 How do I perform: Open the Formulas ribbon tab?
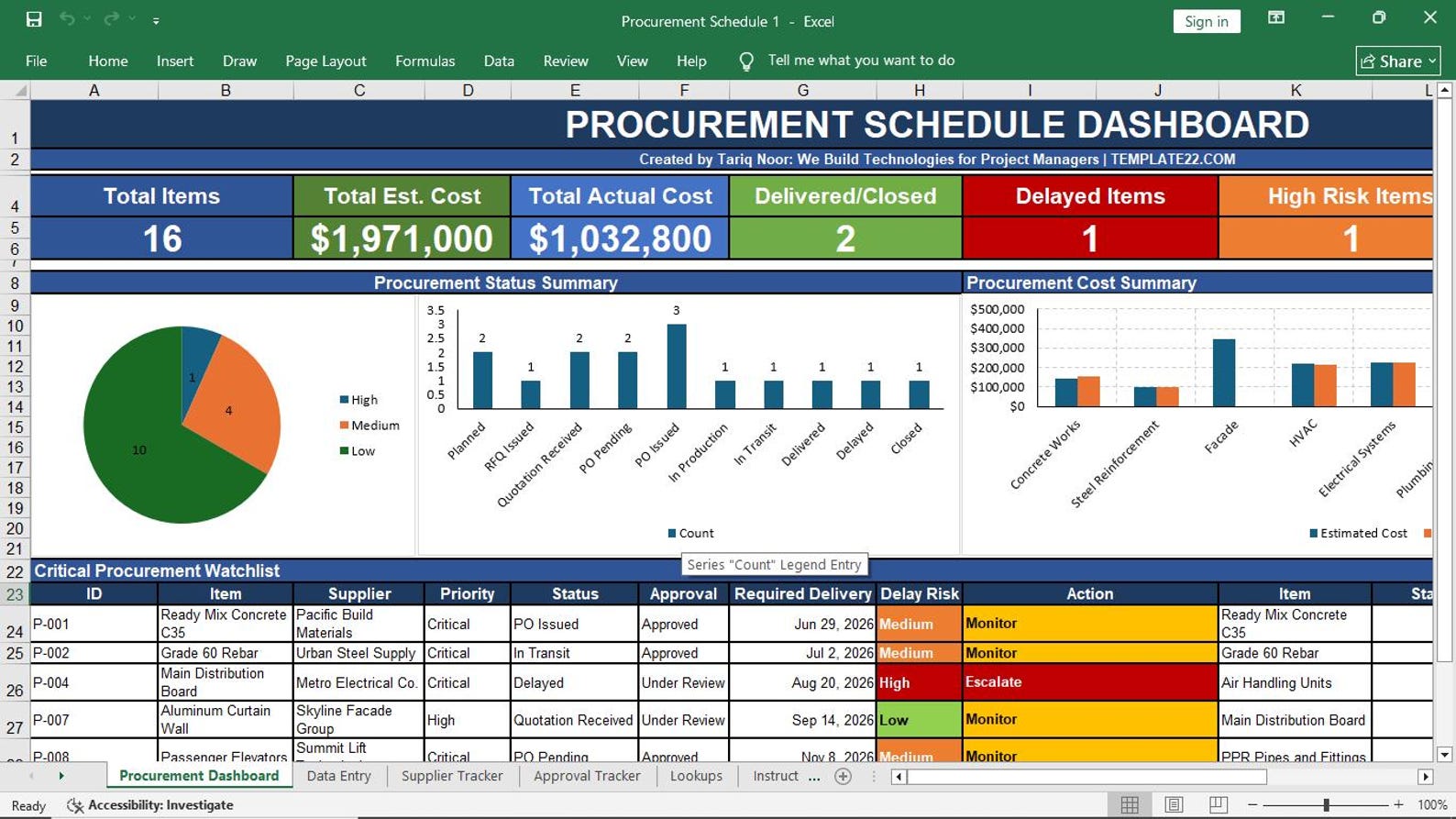425,61
